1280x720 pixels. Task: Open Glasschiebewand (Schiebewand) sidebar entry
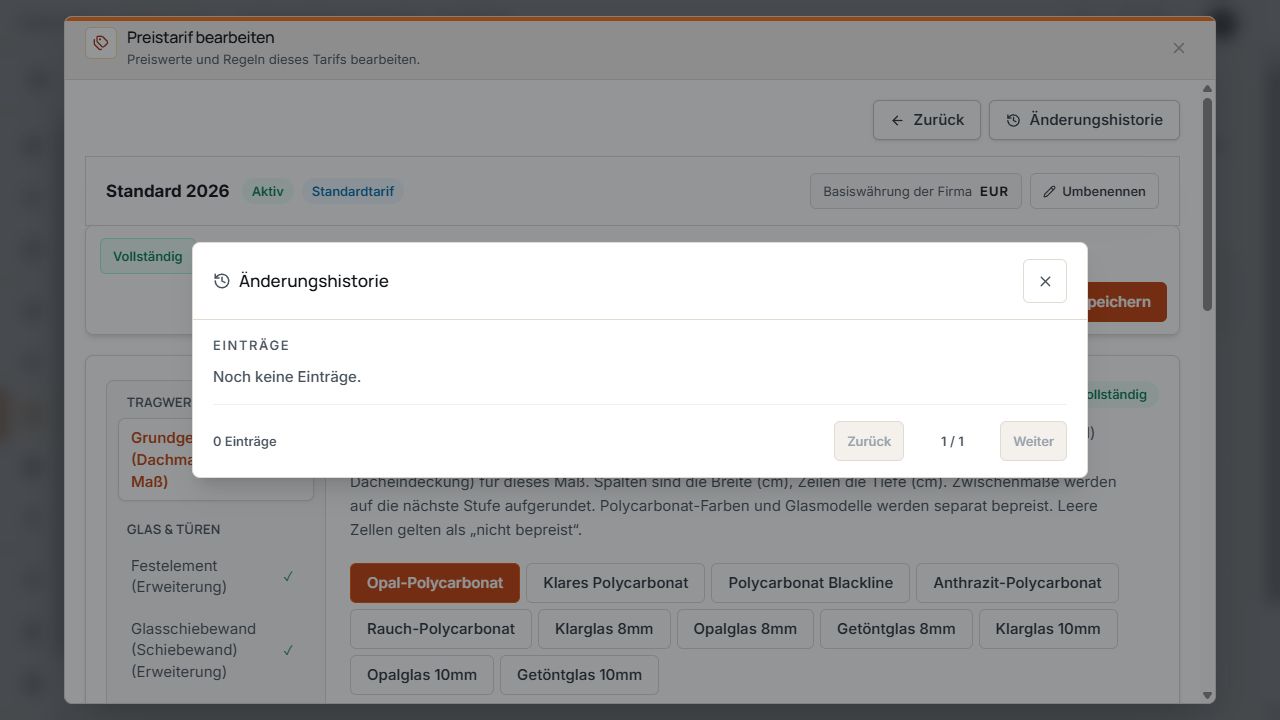215,650
